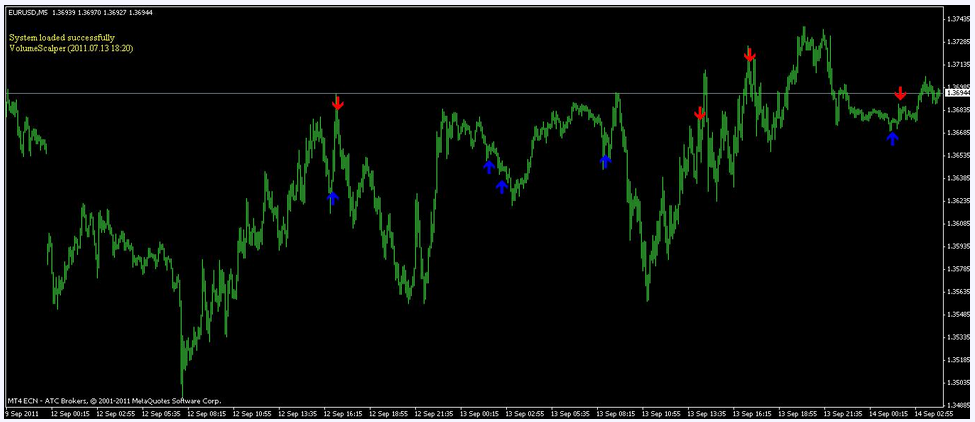This screenshot has height=422, width=975.
Task: Click the '12 Sep 18:55' time axis label
Action: 389,413
